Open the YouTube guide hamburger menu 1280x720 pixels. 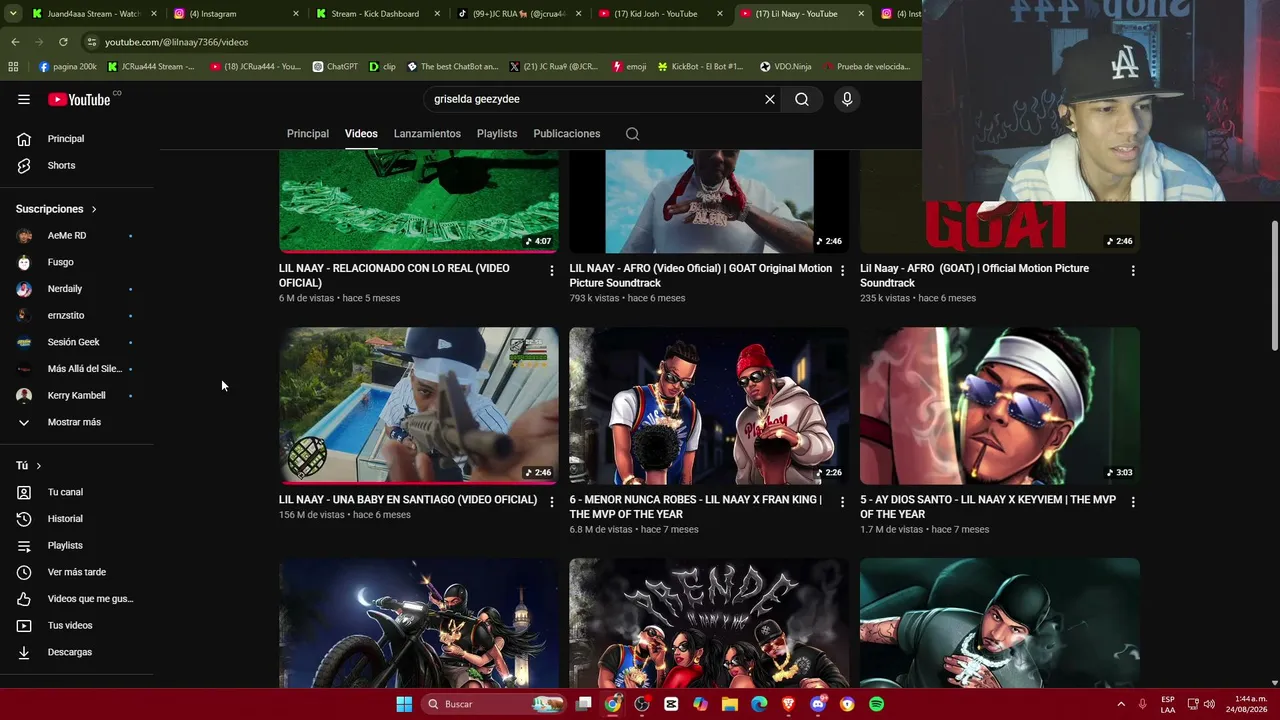coord(24,99)
